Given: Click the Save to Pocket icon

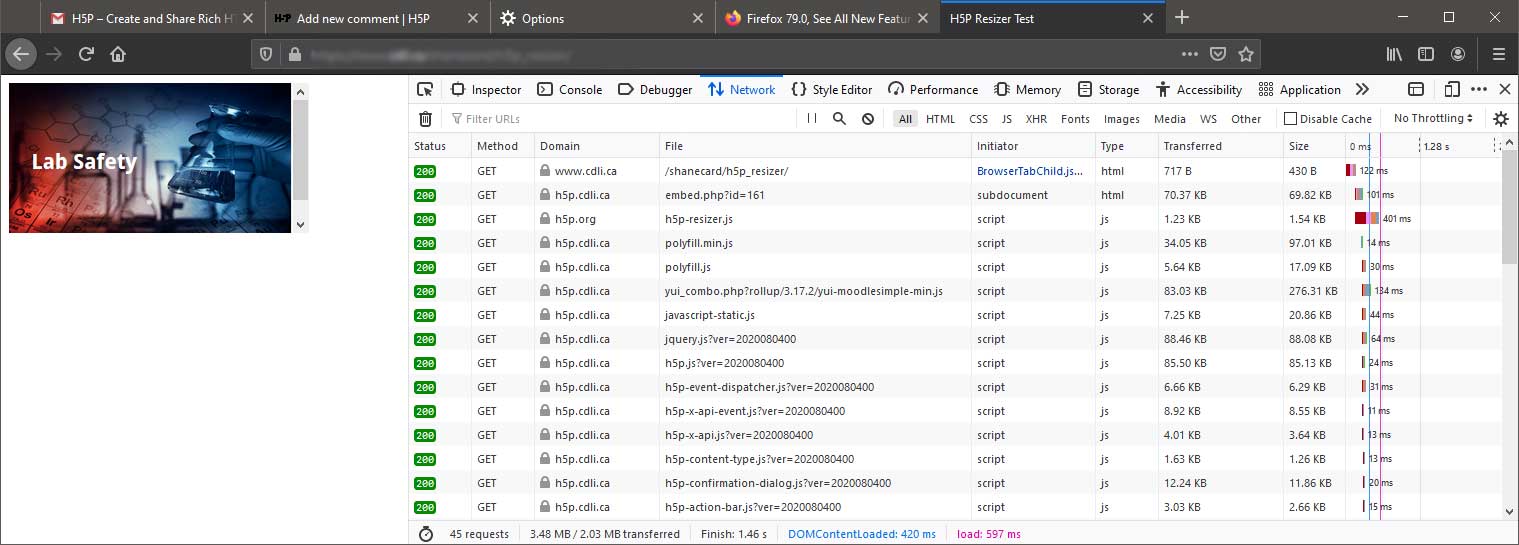Looking at the screenshot, I should coord(1218,54).
